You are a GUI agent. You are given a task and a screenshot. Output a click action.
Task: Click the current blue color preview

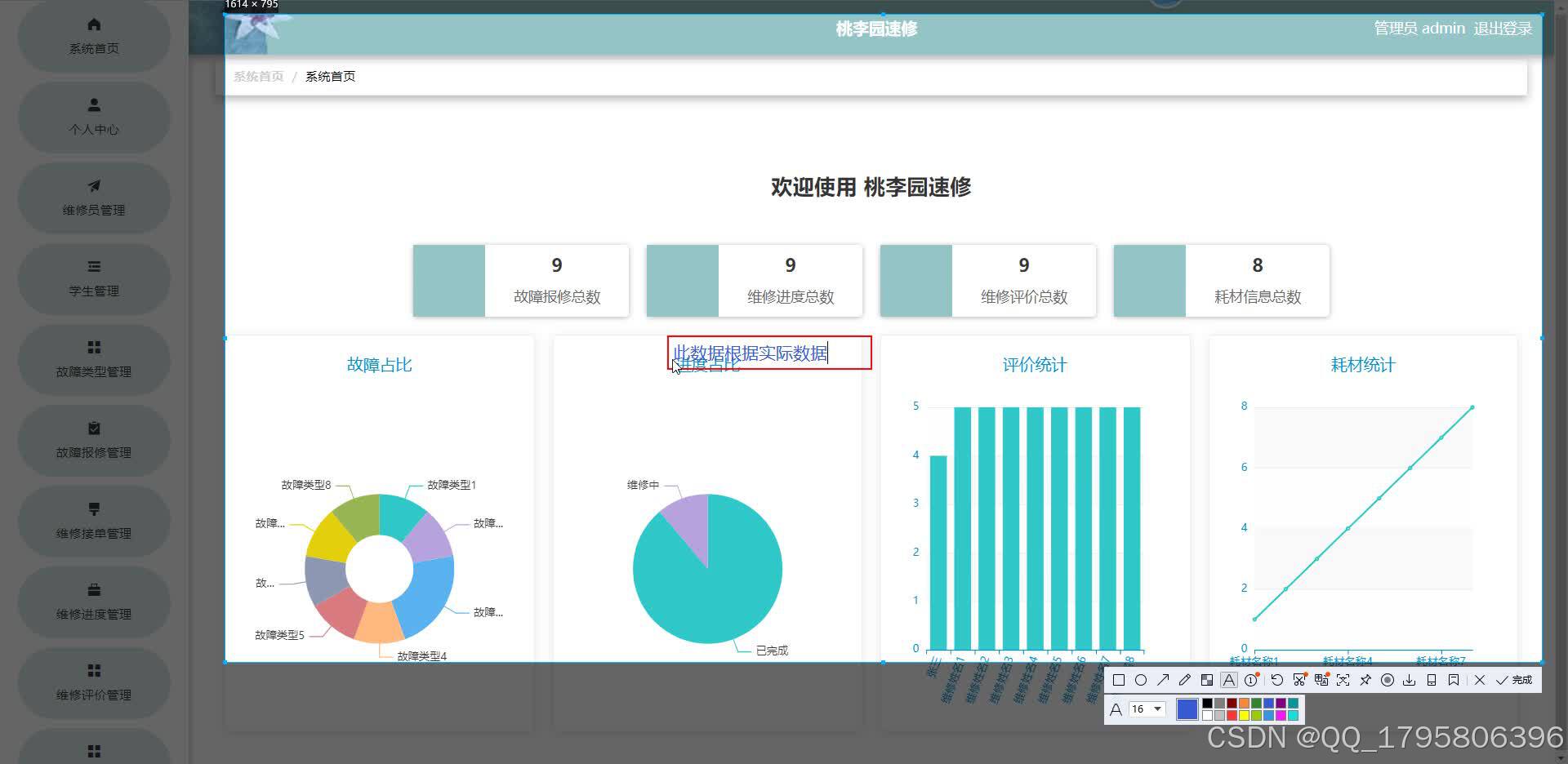click(x=1187, y=709)
